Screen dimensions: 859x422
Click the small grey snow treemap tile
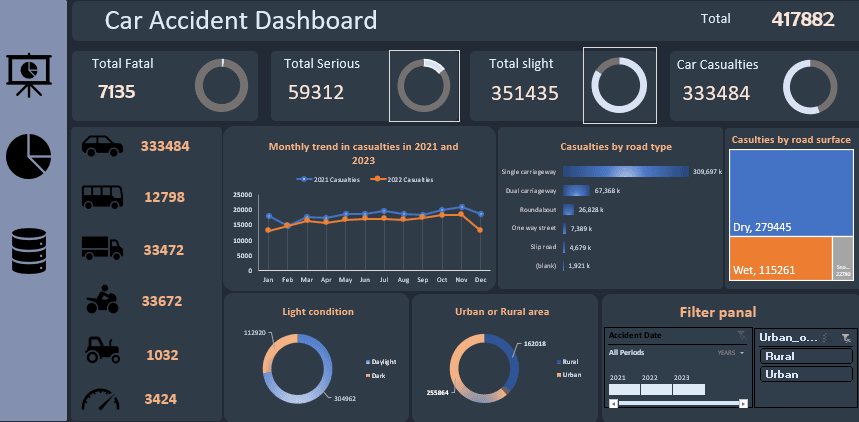[x=843, y=259]
